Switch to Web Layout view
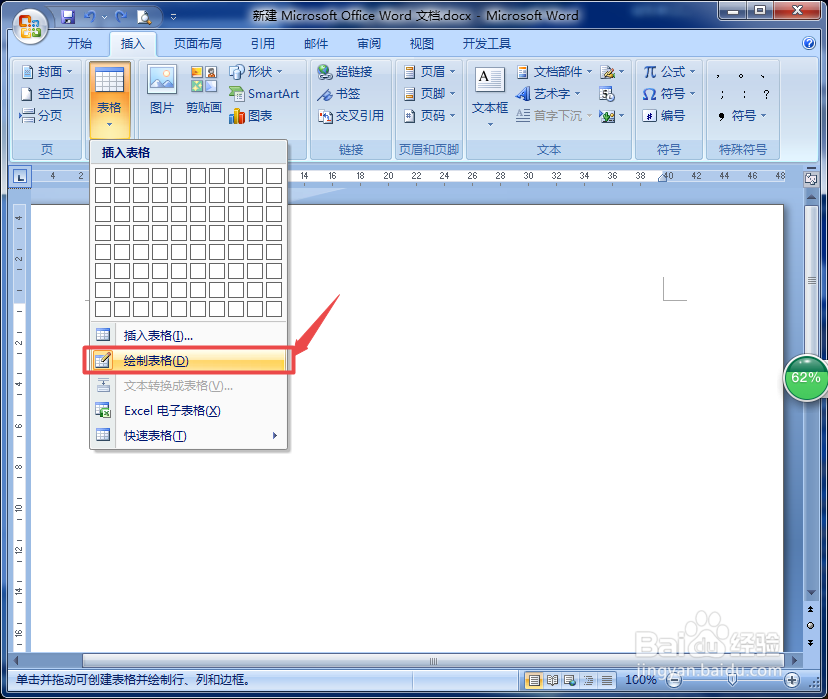 [570, 681]
